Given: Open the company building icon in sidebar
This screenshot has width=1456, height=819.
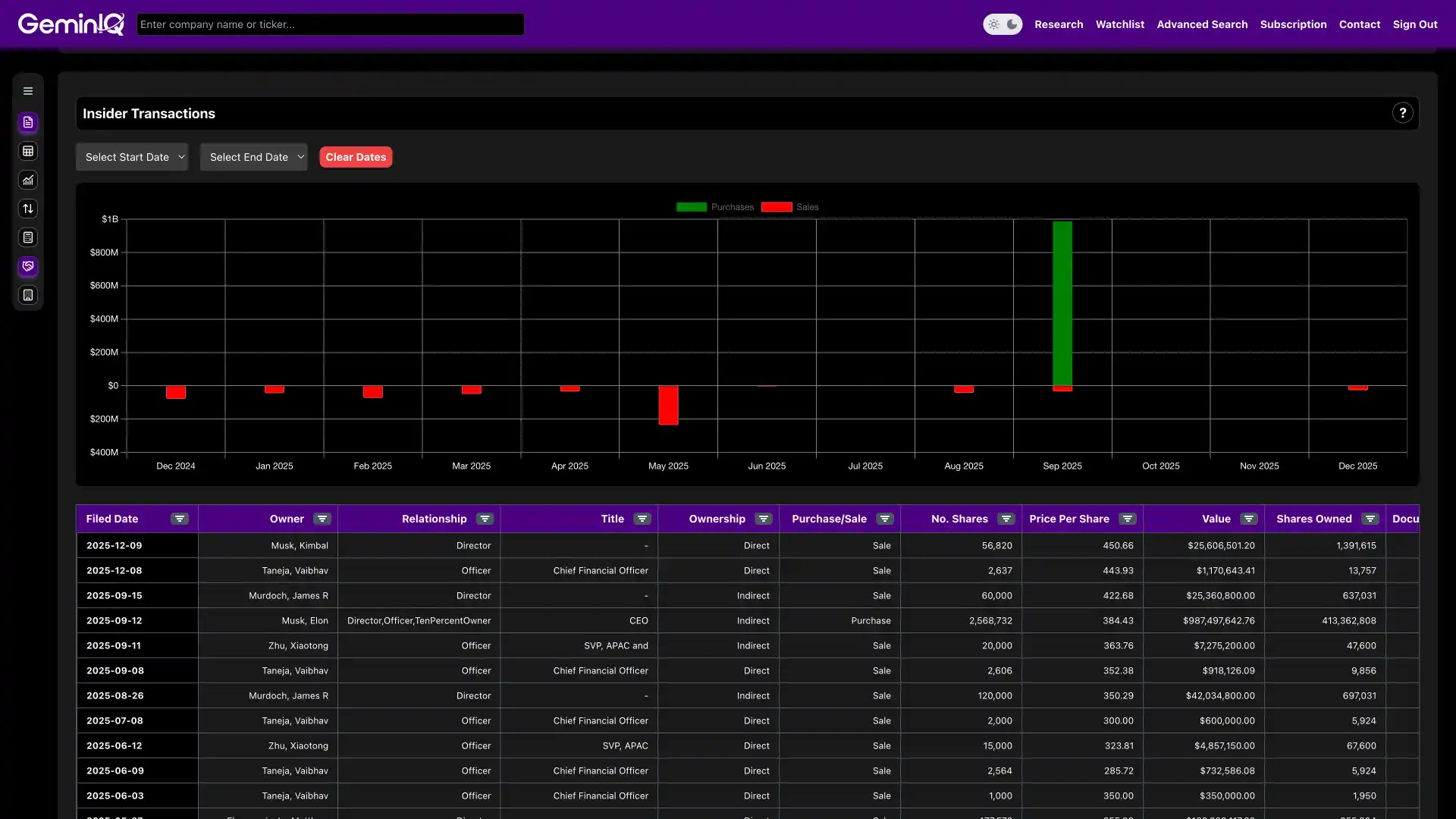Looking at the screenshot, I should (28, 295).
